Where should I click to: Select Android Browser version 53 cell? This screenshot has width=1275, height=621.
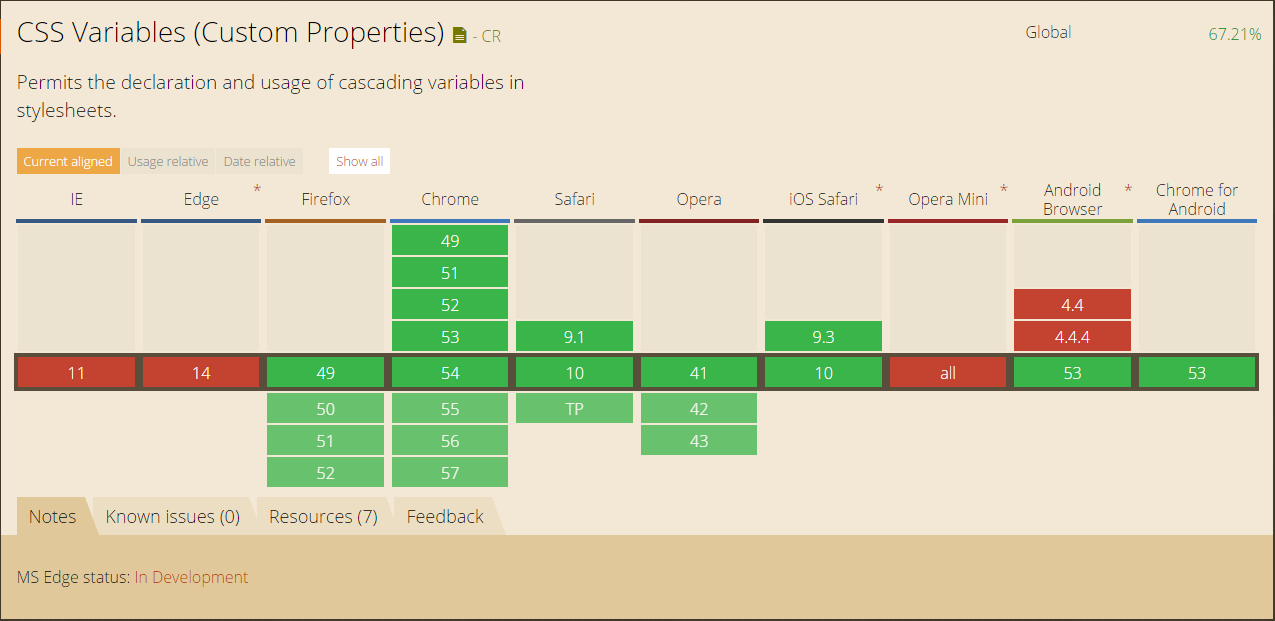(1072, 373)
